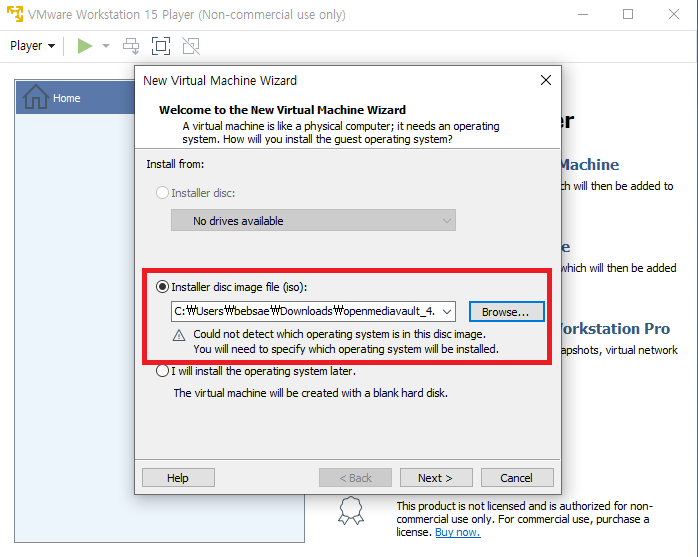
Task: Select Installer disc image file (iso) radio
Action: (162, 287)
